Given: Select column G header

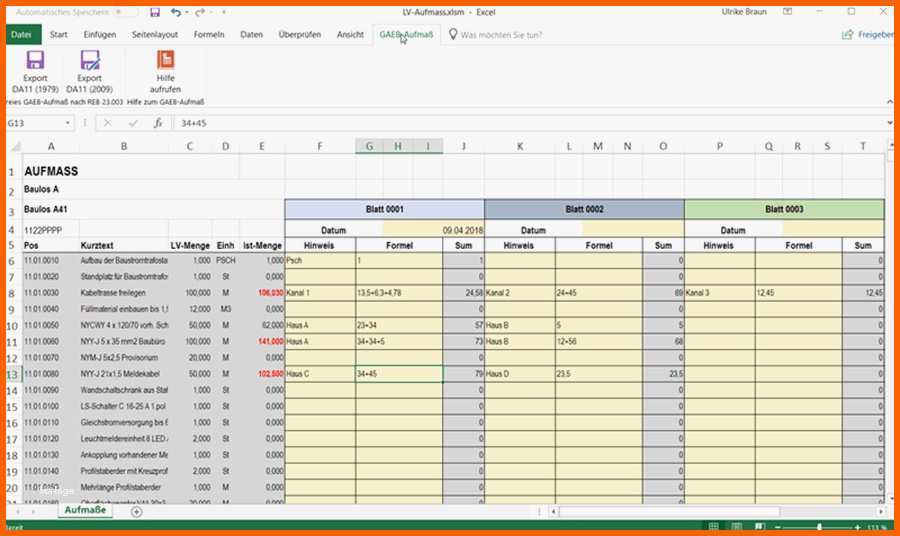Looking at the screenshot, I should 370,147.
